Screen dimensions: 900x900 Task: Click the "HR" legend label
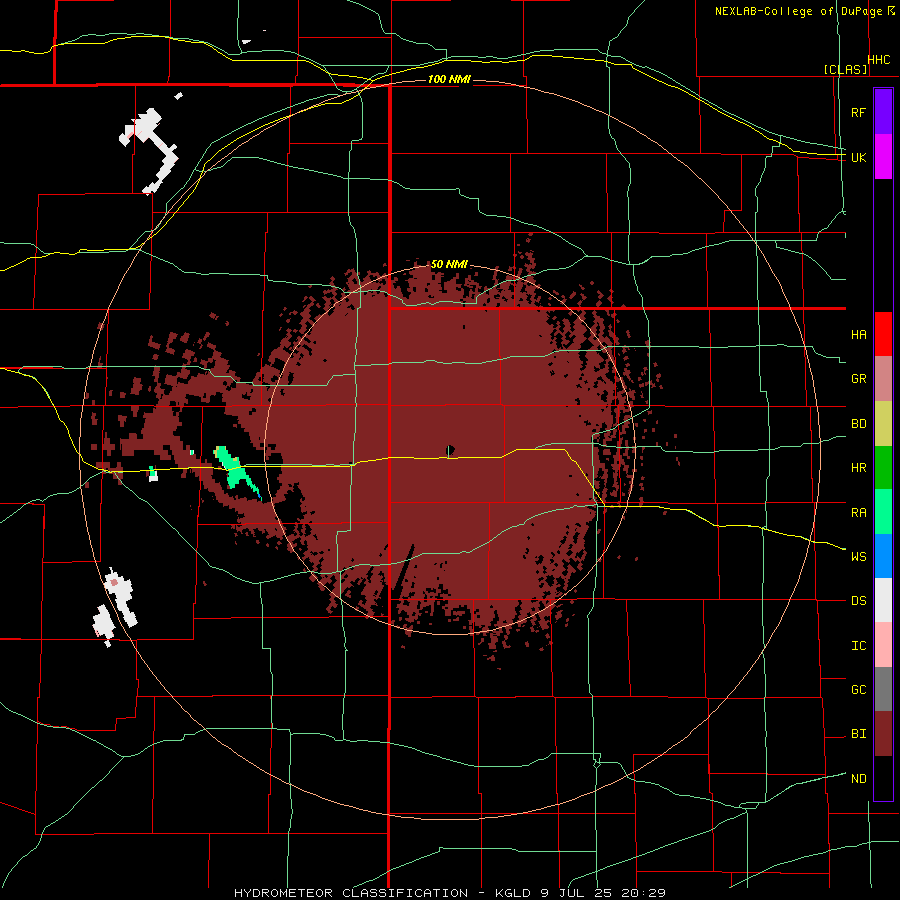click(x=859, y=468)
